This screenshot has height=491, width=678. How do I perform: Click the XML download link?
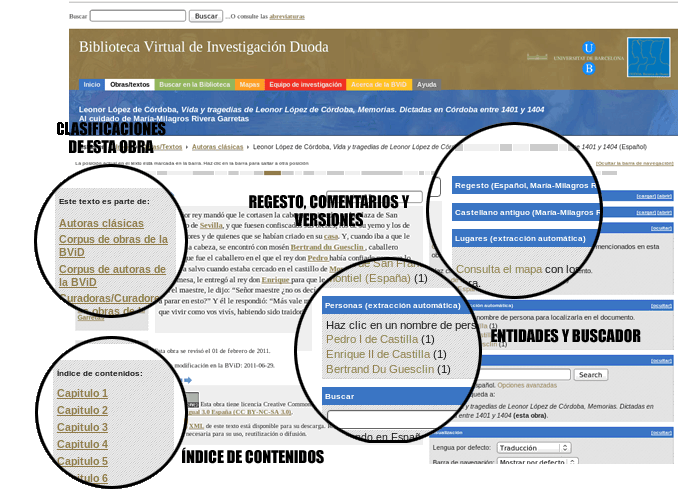(196, 426)
